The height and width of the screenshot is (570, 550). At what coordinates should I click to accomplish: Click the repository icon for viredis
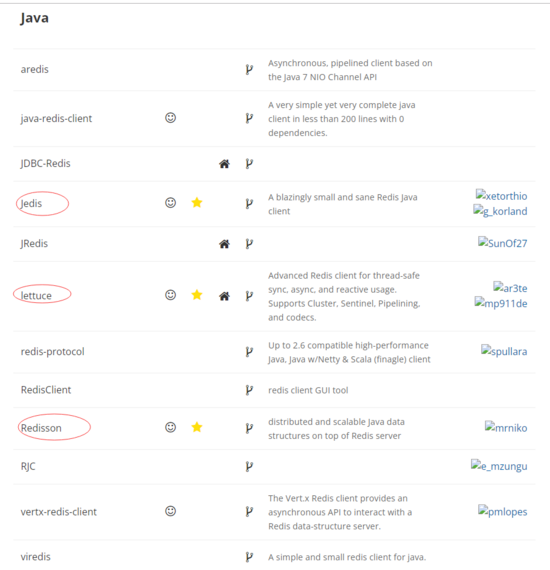tap(249, 557)
